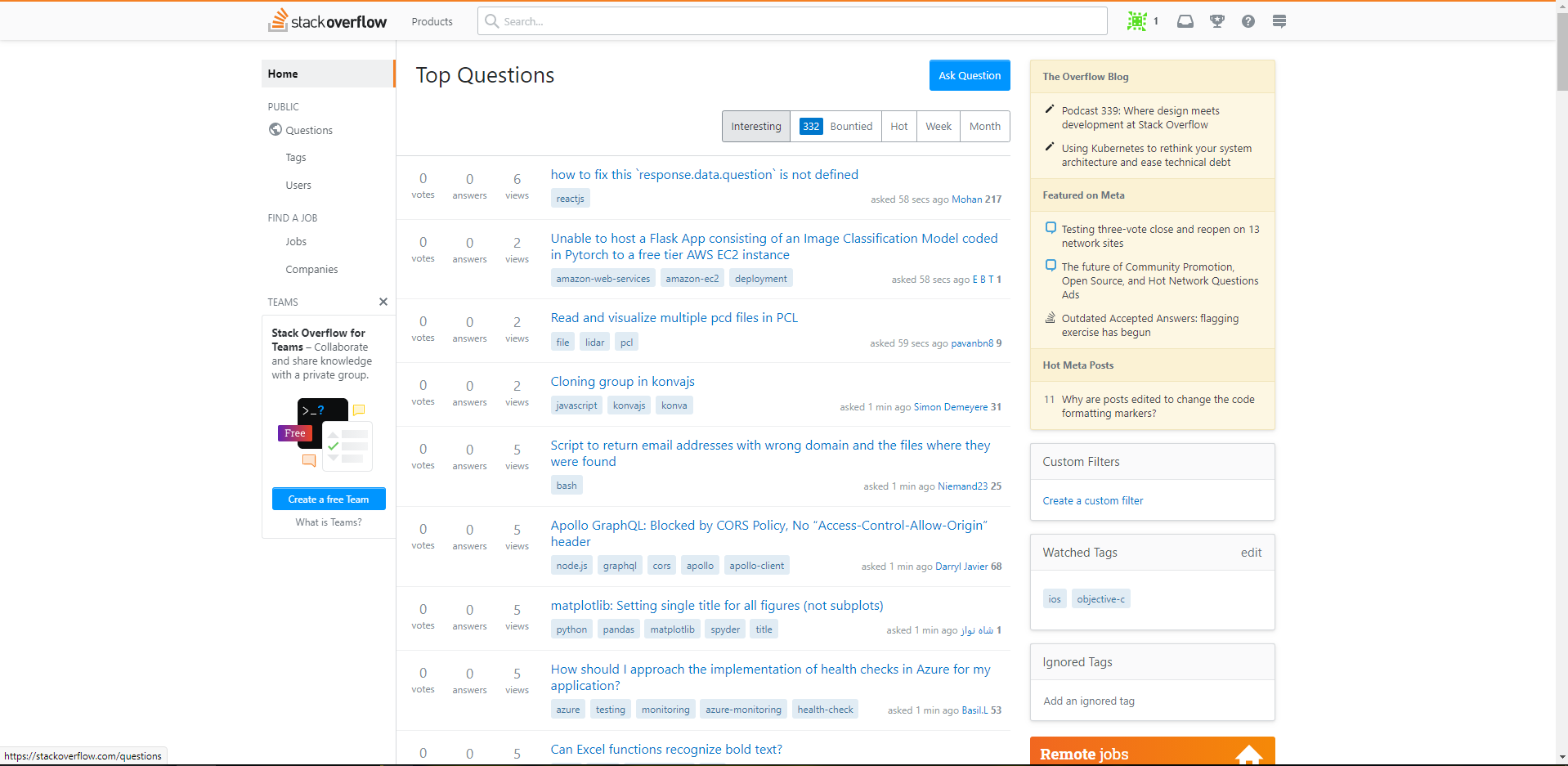Open the Stack Exchange site switcher icon

(1279, 21)
